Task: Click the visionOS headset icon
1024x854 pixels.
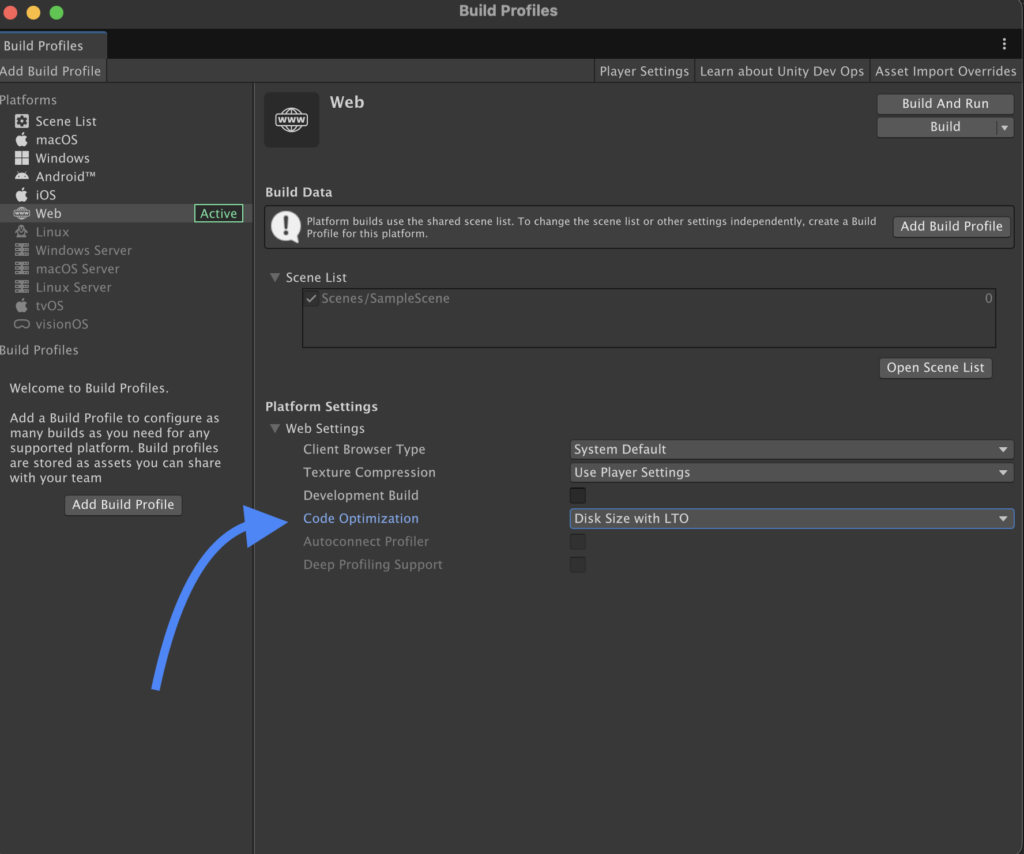Action: pos(21,324)
